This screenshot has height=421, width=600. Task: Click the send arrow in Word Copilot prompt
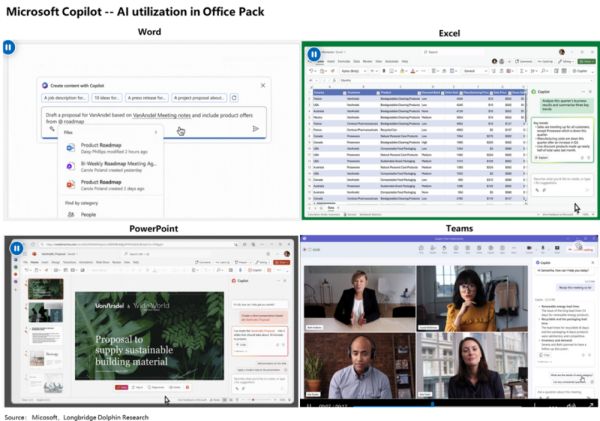pyautogui.click(x=256, y=128)
